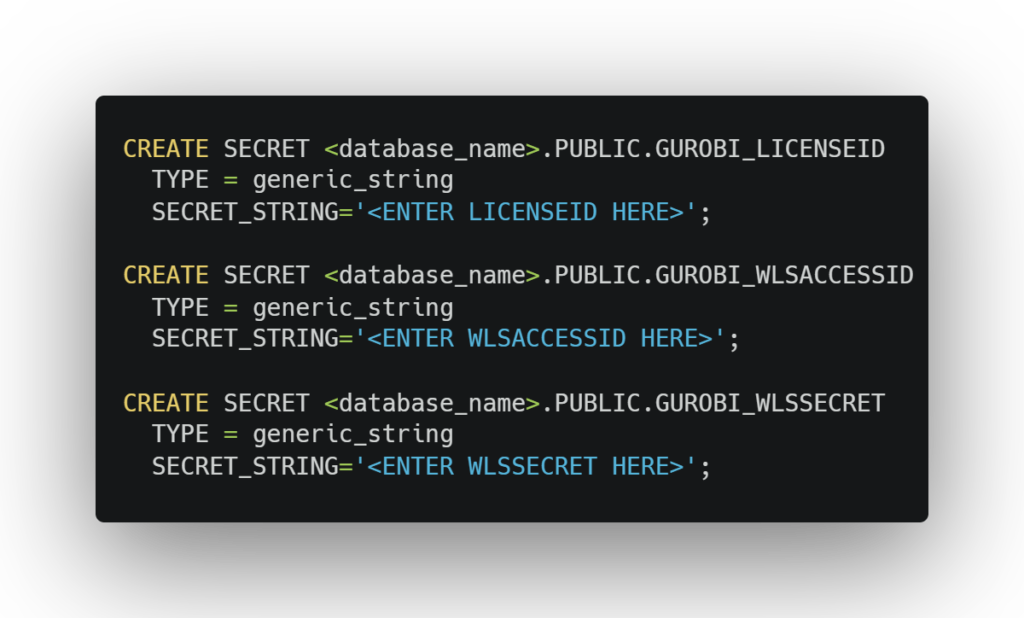Screen dimensions: 1024x618
Task: Click the '<ENTER WLSACCESSID HERE>' string
Action: click(539, 338)
